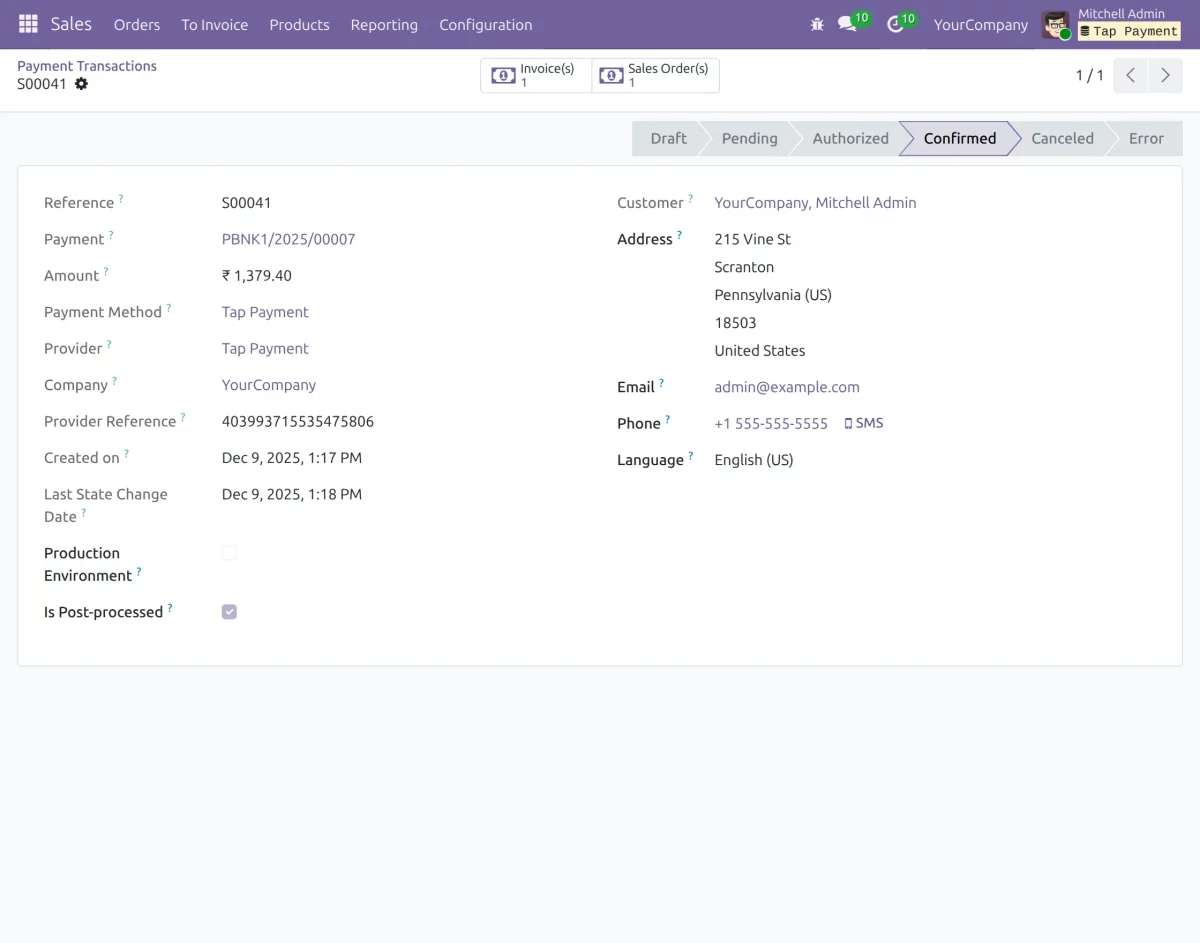This screenshot has height=943, width=1200.
Task: Go to next record with right arrow
Action: pos(1165,75)
